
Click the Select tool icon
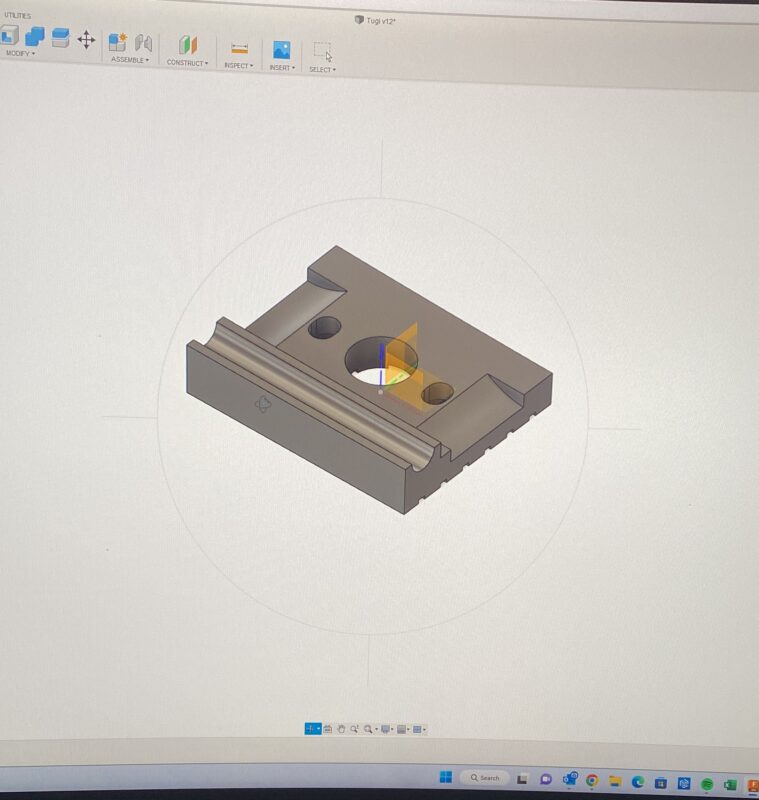pos(322,52)
